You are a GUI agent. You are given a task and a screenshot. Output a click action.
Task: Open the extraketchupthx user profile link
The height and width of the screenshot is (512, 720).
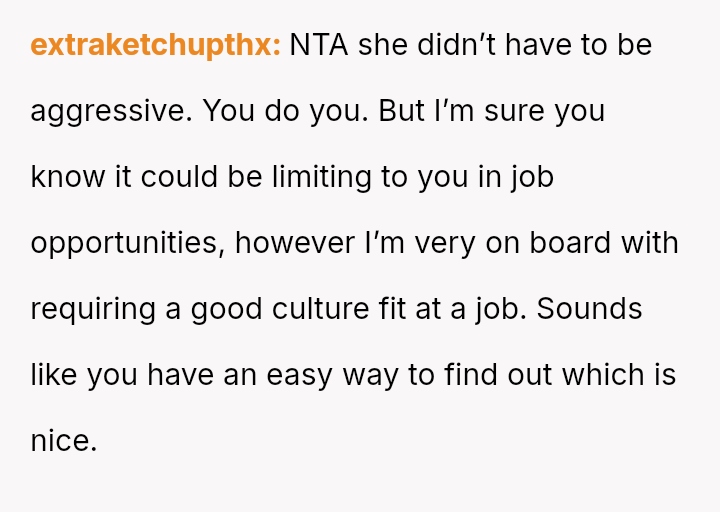(x=155, y=46)
